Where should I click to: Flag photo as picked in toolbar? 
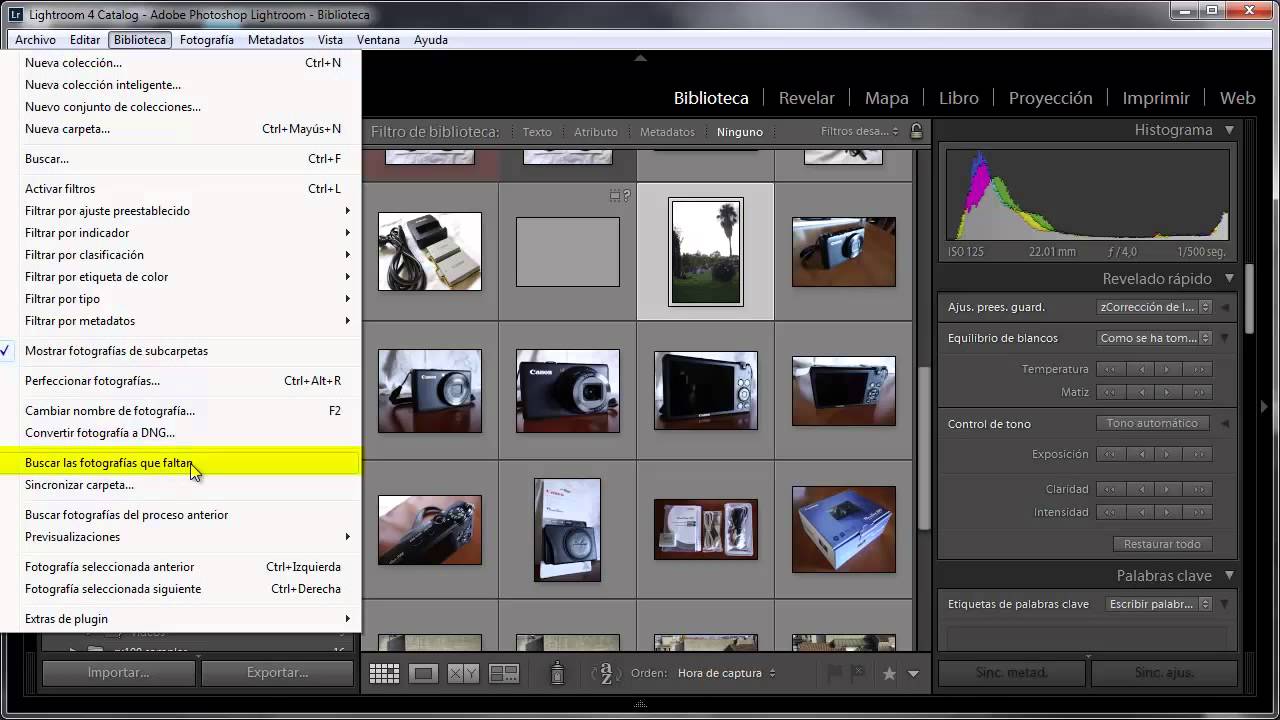(x=835, y=674)
